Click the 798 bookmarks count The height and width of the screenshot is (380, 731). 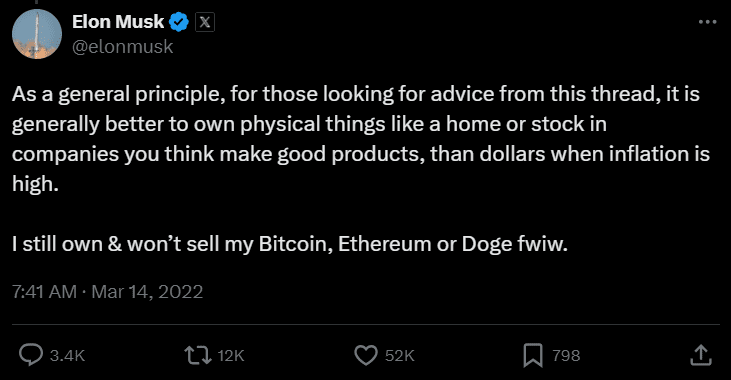tap(566, 356)
